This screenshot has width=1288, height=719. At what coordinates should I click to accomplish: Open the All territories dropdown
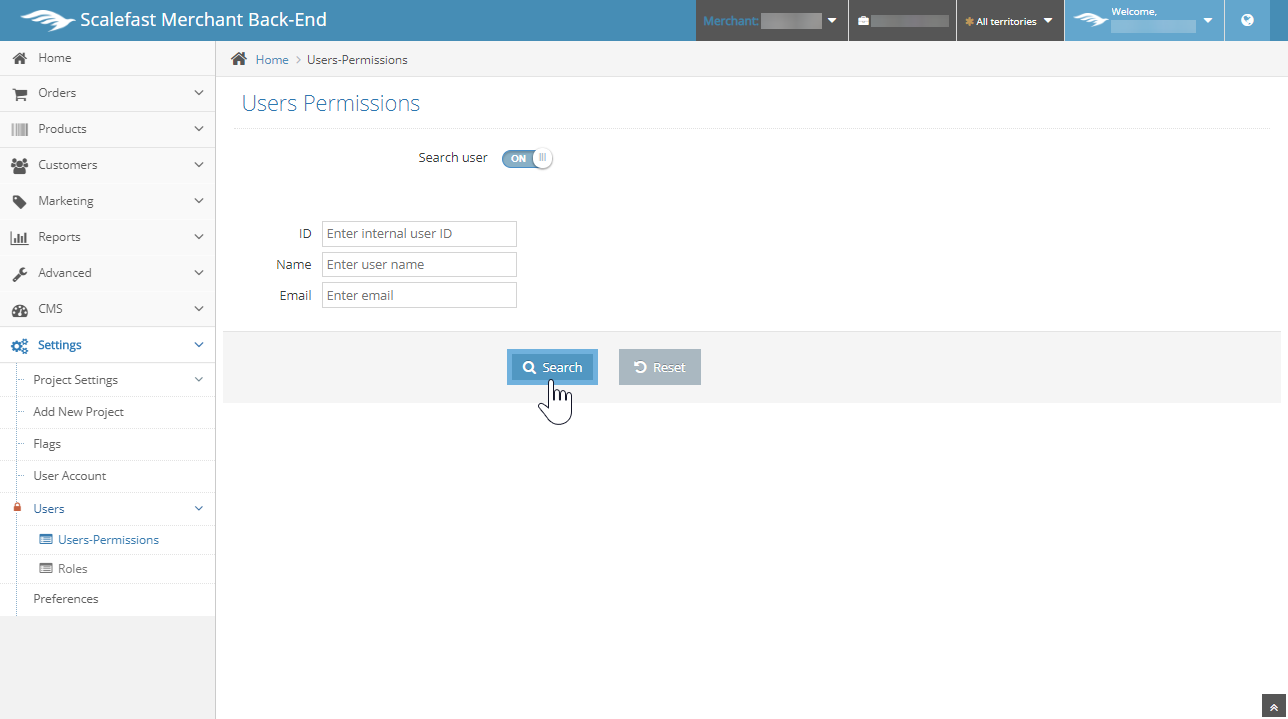point(1009,21)
